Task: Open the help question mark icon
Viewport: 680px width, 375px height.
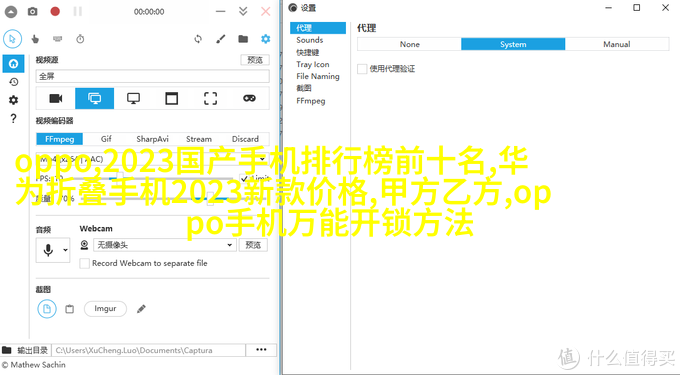Action: 13,118
